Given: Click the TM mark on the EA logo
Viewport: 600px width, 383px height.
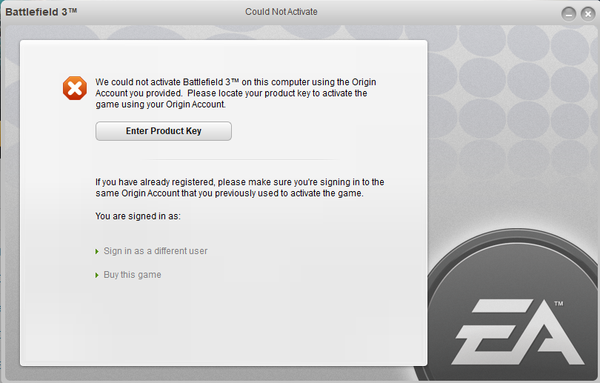Looking at the screenshot, I should click(559, 303).
